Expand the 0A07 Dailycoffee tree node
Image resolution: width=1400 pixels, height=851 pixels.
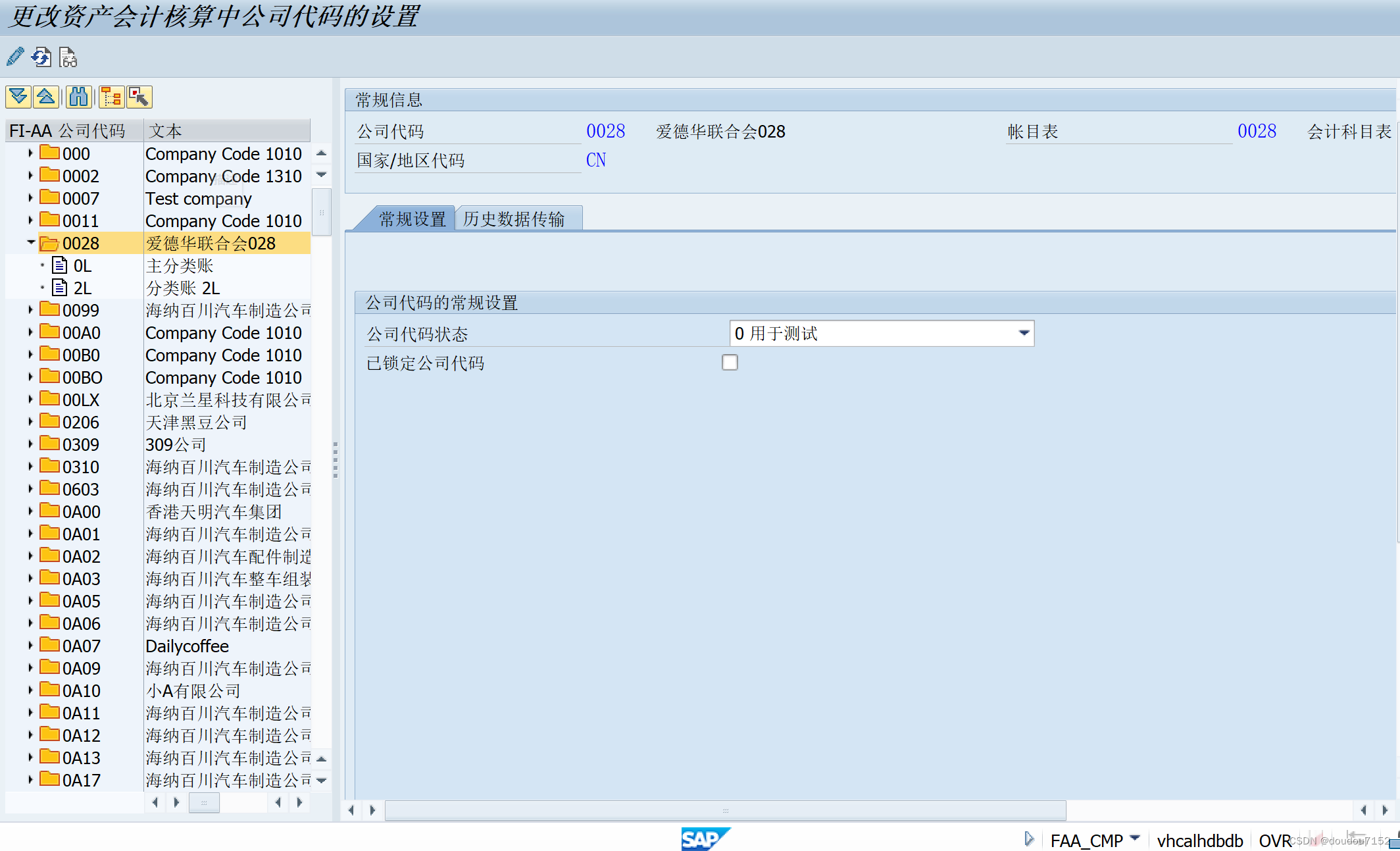click(30, 646)
